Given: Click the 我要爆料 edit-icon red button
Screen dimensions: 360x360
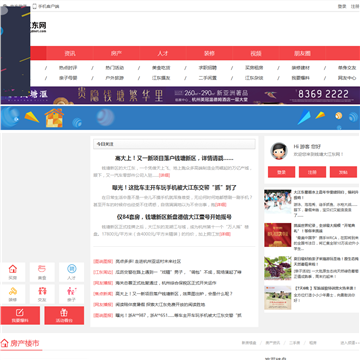Looking at the screenshot, I should coord(20,315).
